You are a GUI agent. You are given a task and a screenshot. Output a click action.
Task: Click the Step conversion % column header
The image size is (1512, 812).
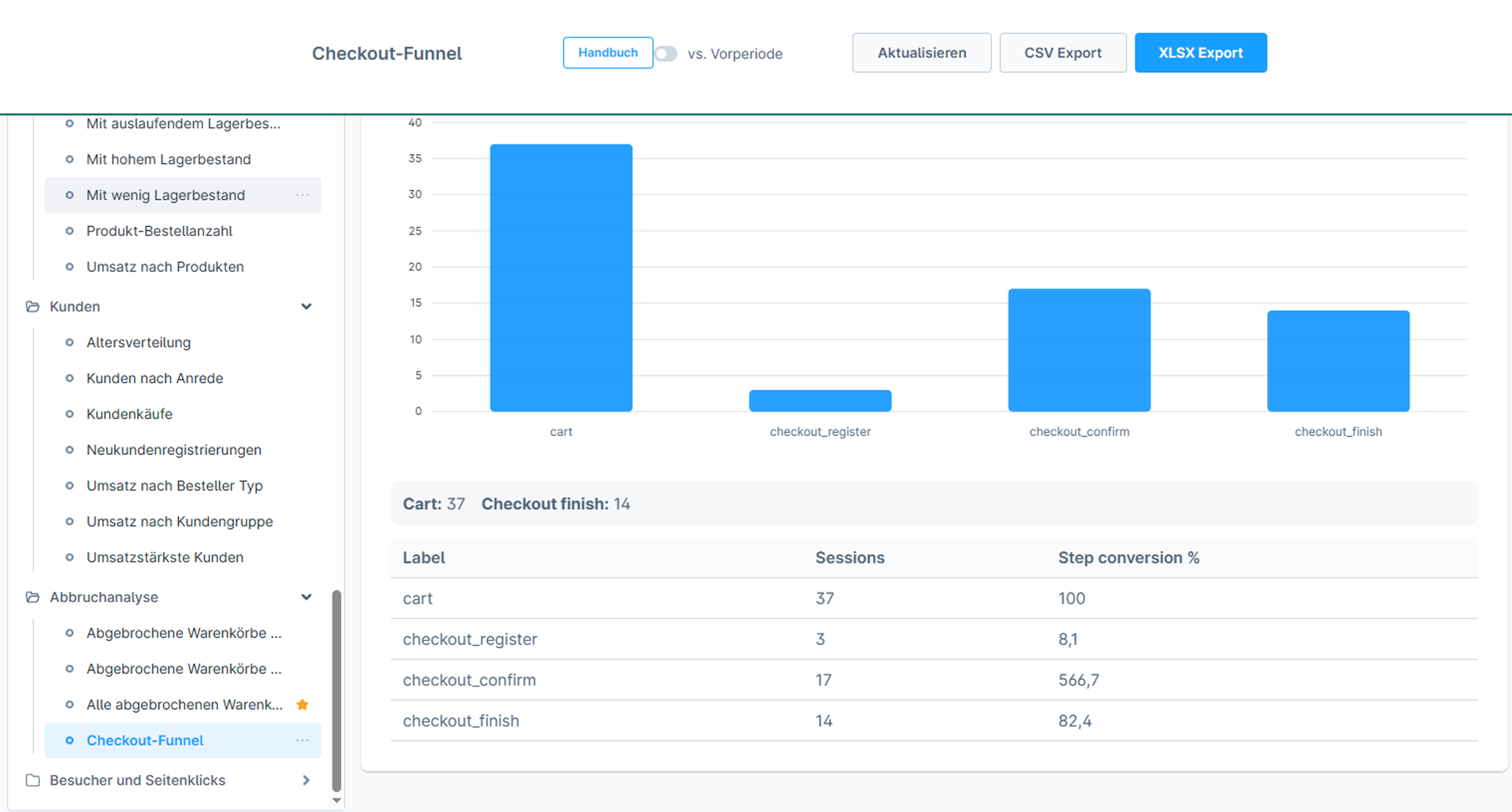(x=1129, y=558)
